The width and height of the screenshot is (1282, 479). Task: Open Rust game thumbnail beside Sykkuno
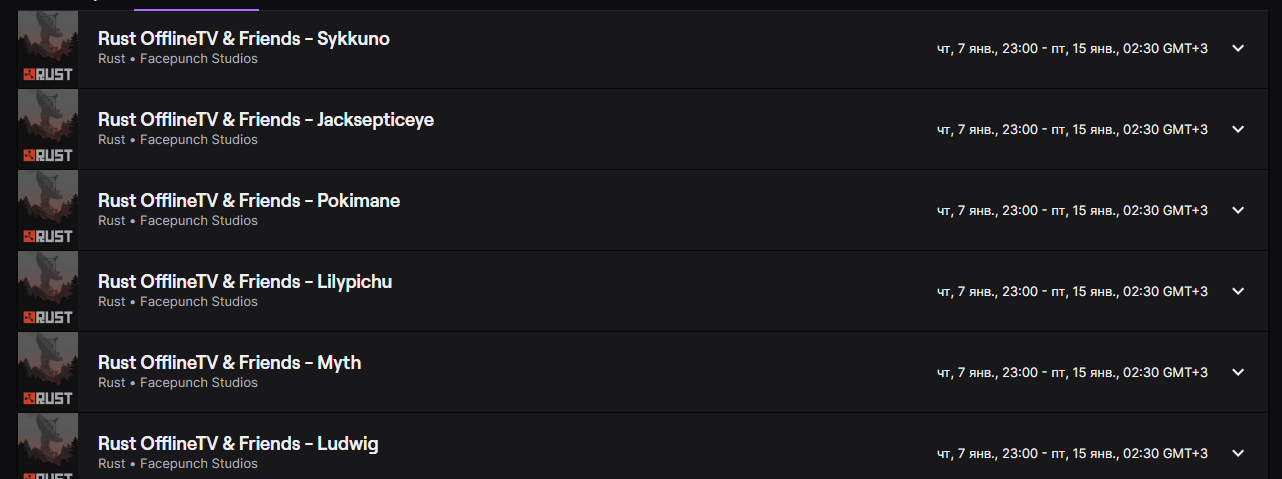click(x=48, y=46)
